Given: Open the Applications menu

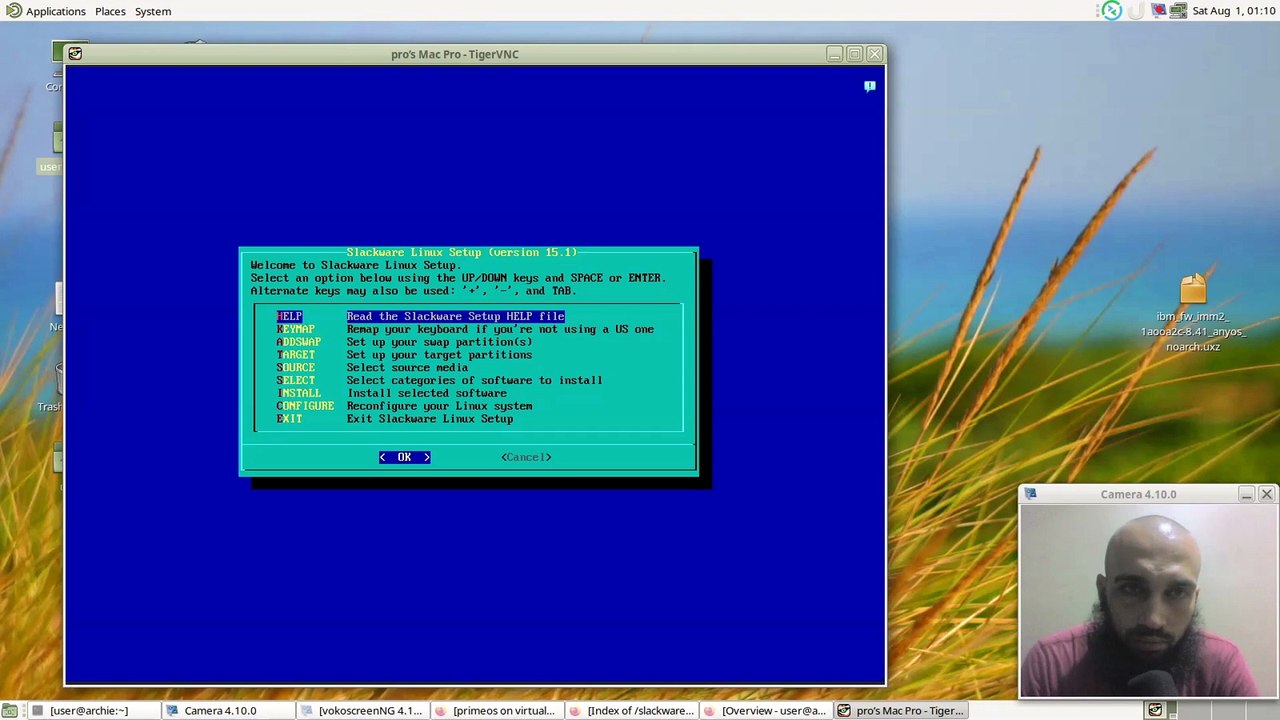Looking at the screenshot, I should [x=56, y=11].
